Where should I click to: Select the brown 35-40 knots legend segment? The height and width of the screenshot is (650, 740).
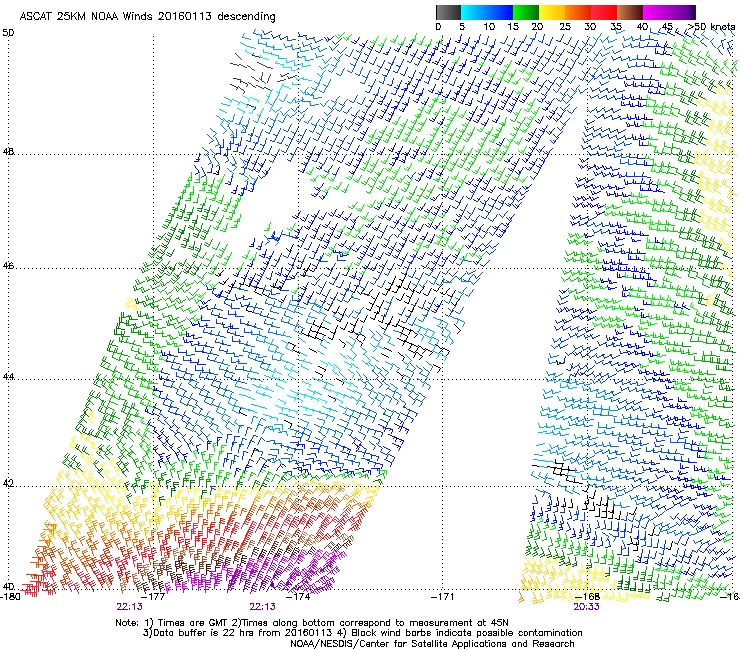pos(630,12)
